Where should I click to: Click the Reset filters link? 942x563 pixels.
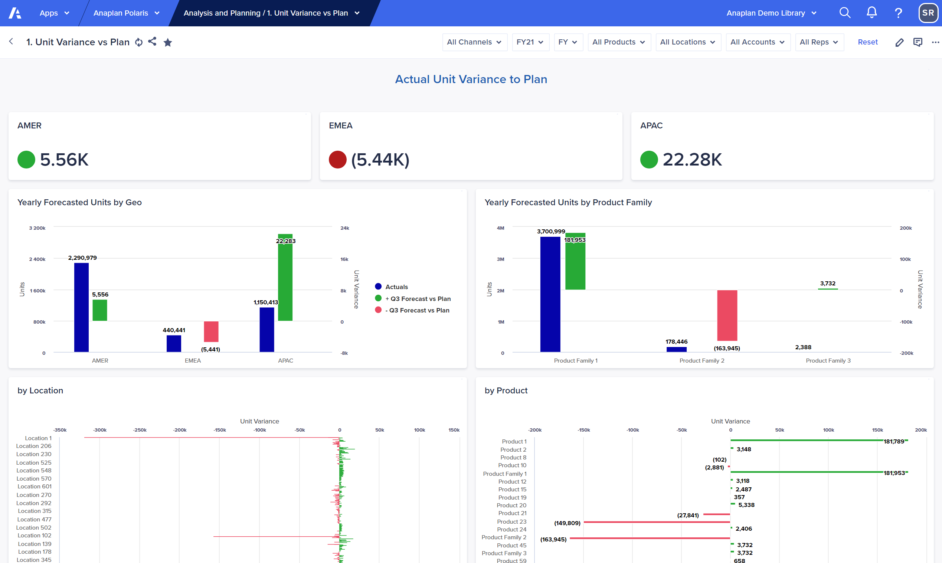pos(867,42)
